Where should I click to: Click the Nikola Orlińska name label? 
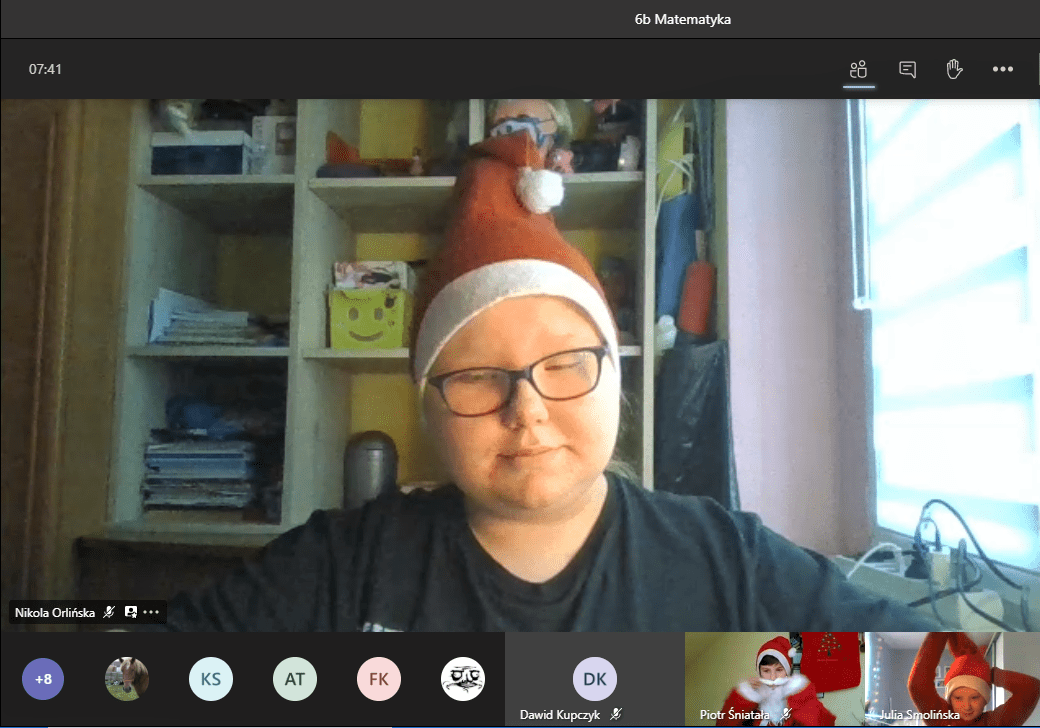click(55, 612)
